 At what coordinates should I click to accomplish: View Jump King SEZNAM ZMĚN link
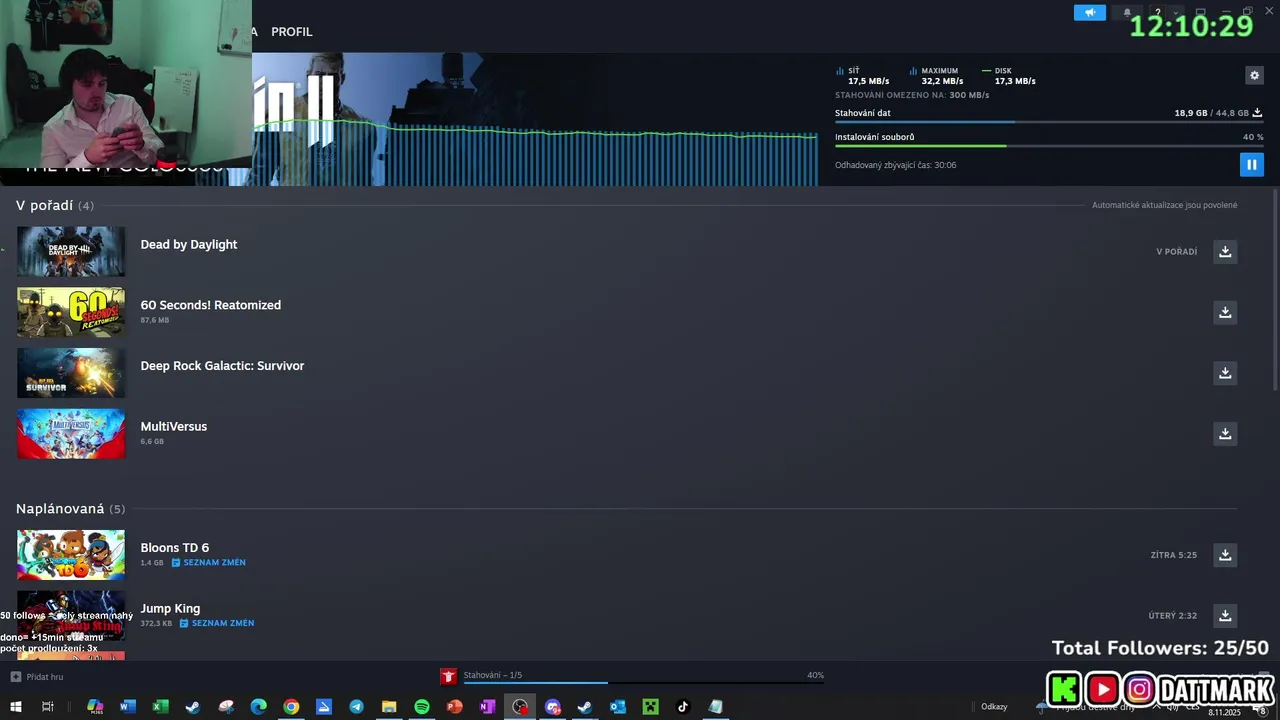click(x=217, y=623)
